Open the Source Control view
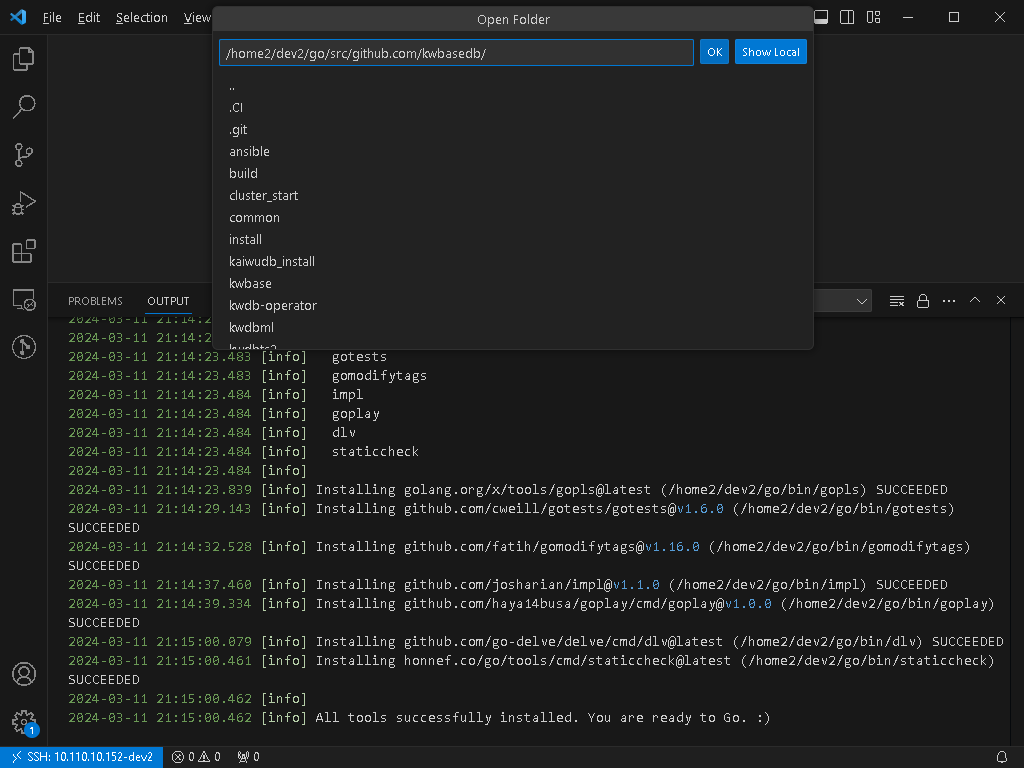 [24, 155]
